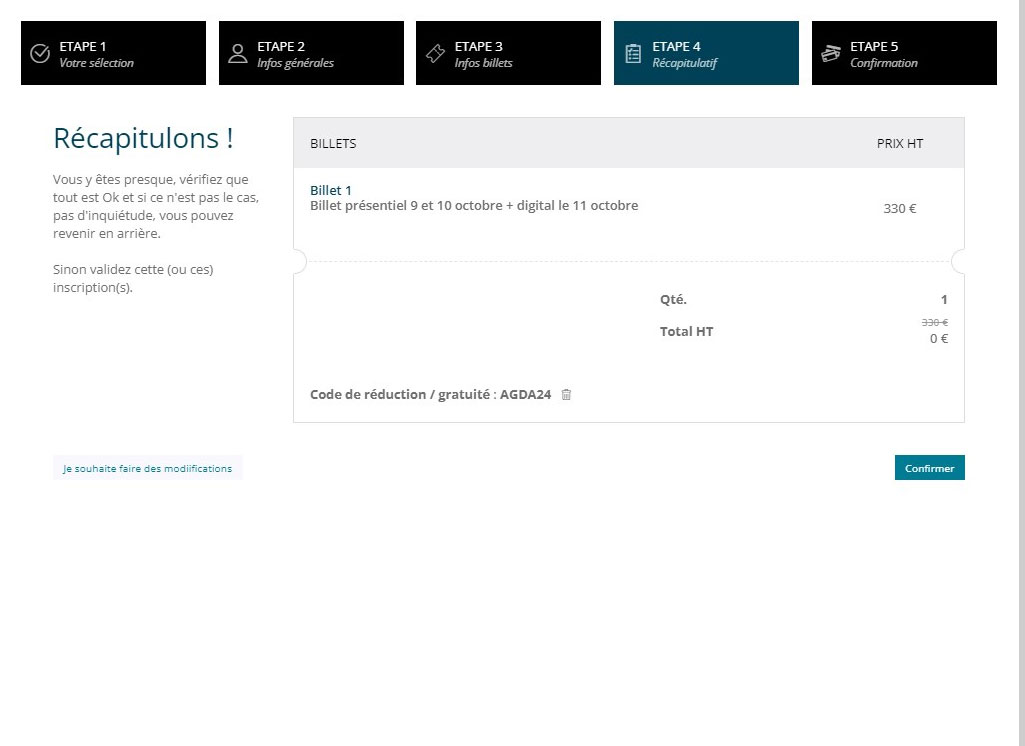1025x746 pixels.
Task: Click the checkmark icon on Etape 1
Action: point(40,54)
